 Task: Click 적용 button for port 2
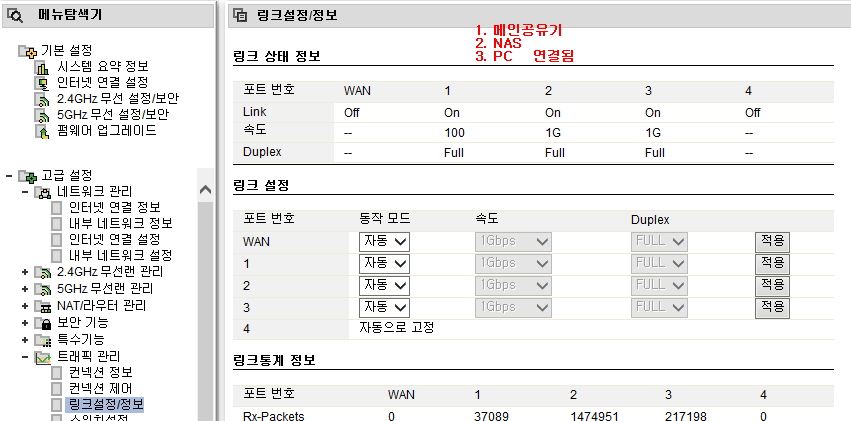pos(772,286)
